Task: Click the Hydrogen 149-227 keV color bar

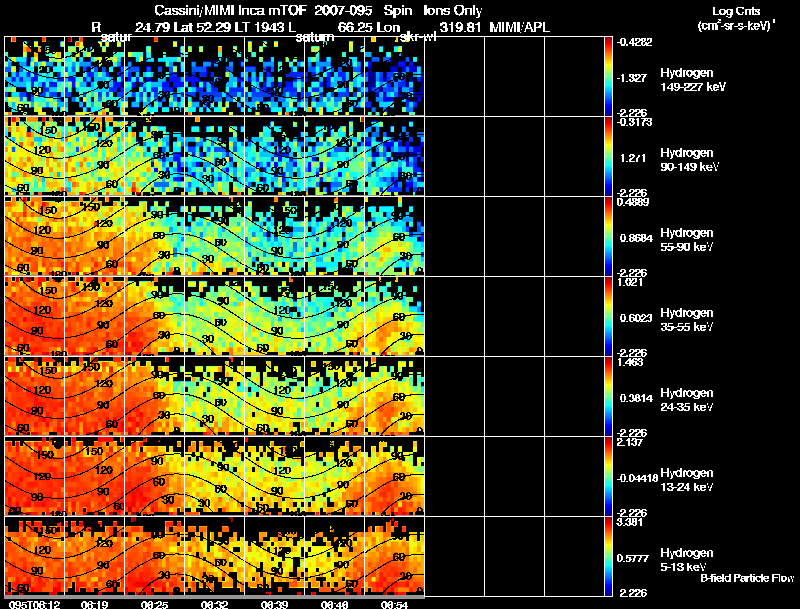Action: coord(608,76)
